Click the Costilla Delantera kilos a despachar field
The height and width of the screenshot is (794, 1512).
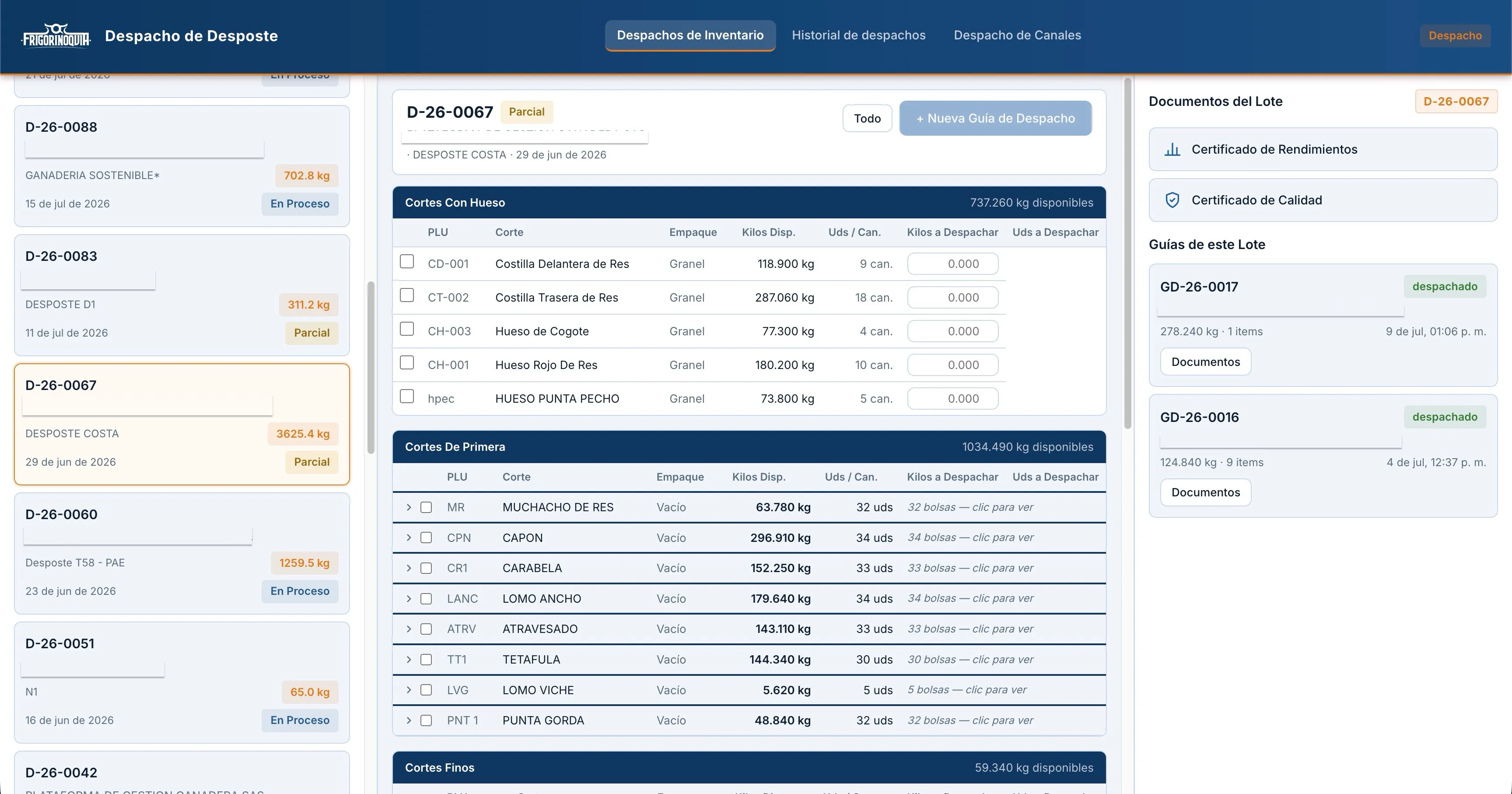point(952,264)
